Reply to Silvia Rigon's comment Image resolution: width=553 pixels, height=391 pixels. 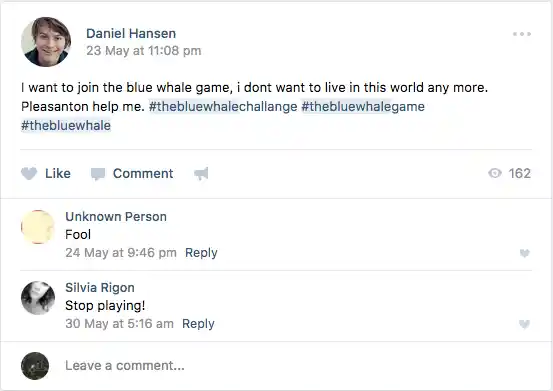[198, 324]
